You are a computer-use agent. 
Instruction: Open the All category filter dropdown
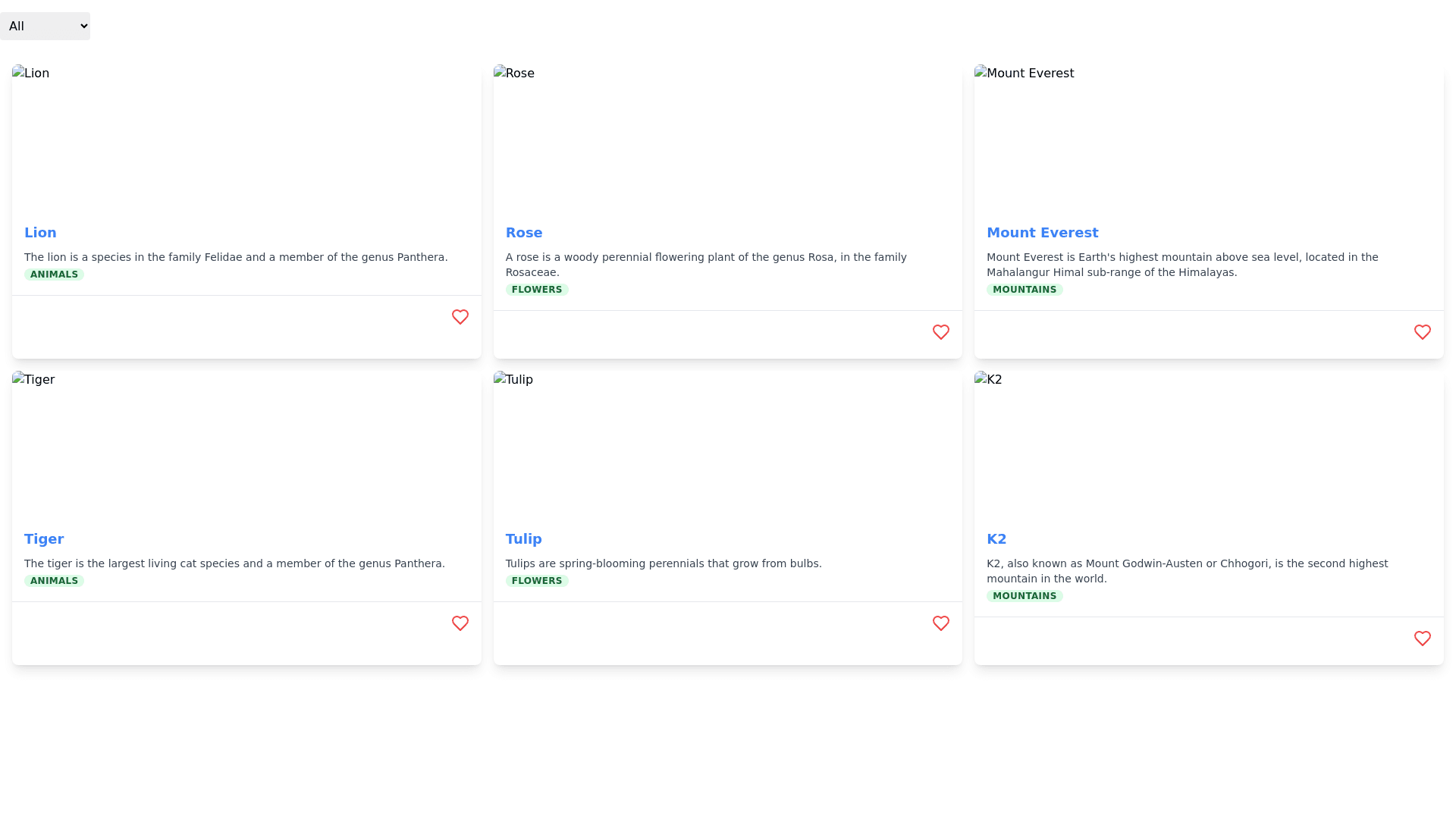pos(45,26)
